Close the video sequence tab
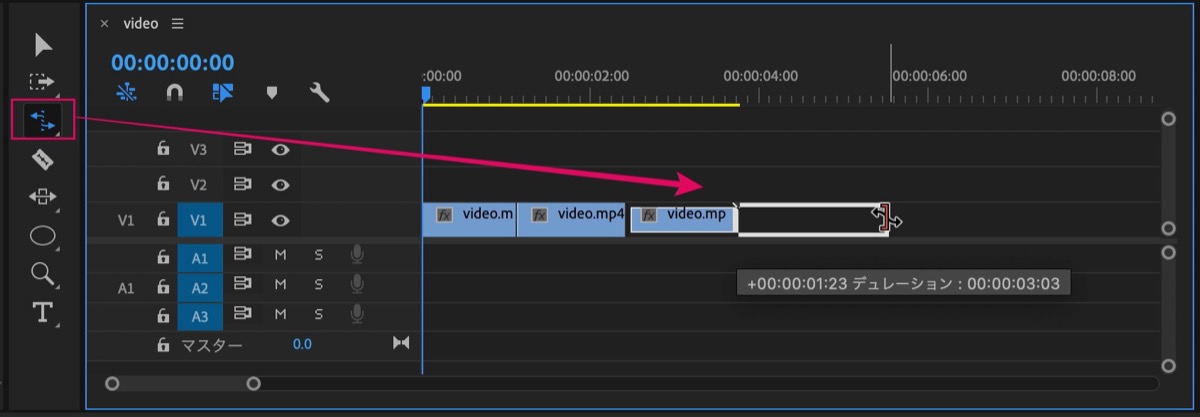 click(104, 23)
